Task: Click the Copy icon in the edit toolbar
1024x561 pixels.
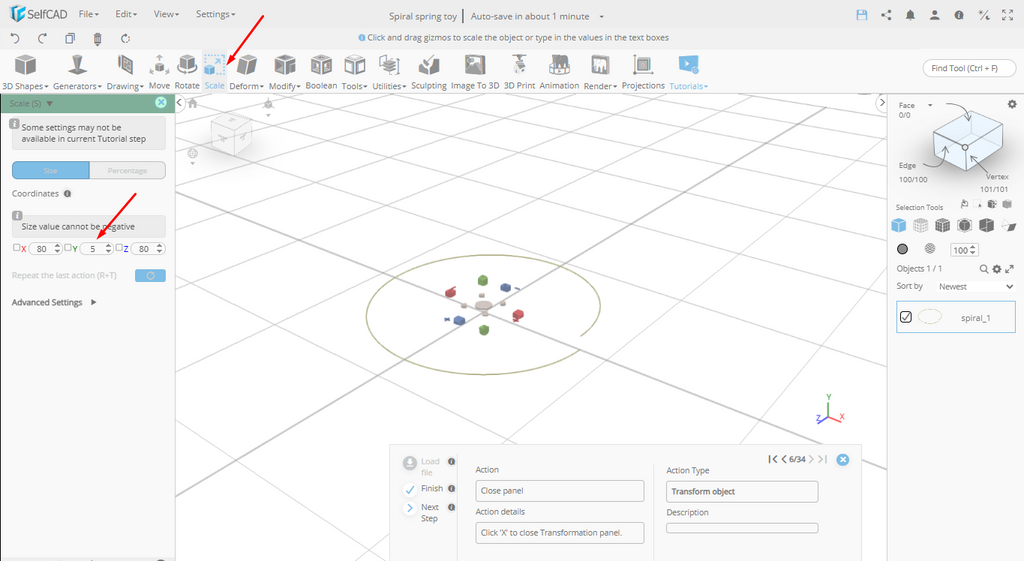Action: [x=70, y=39]
